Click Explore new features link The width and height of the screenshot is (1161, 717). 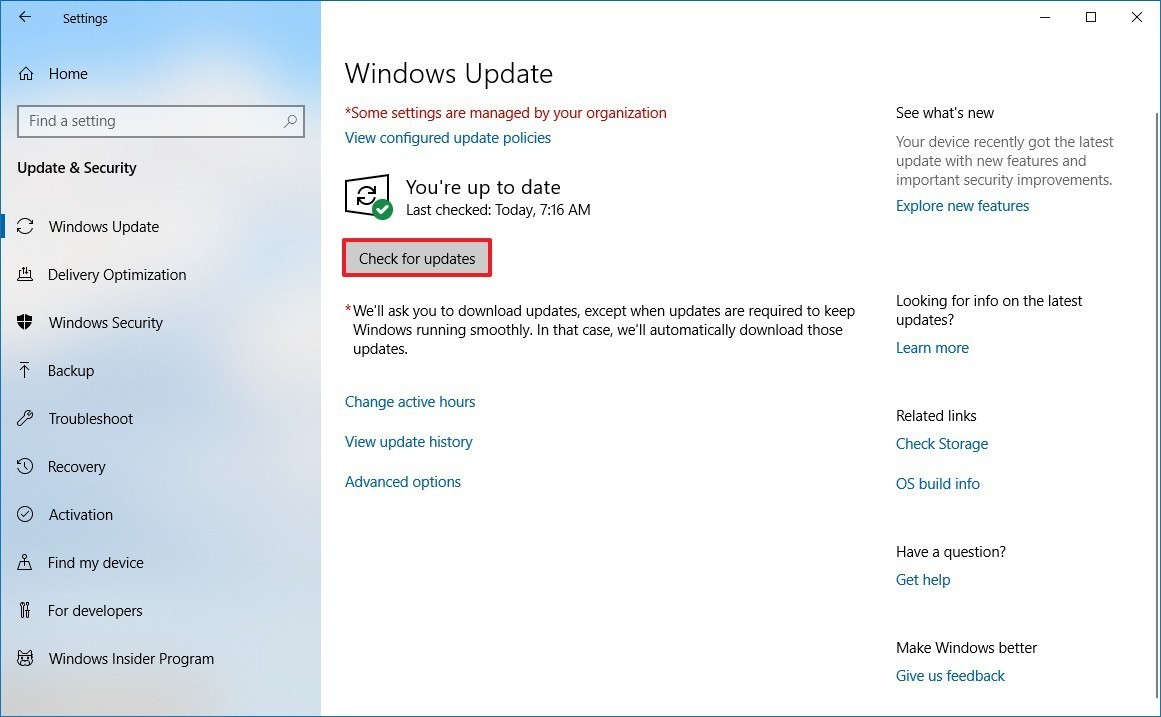click(x=961, y=205)
